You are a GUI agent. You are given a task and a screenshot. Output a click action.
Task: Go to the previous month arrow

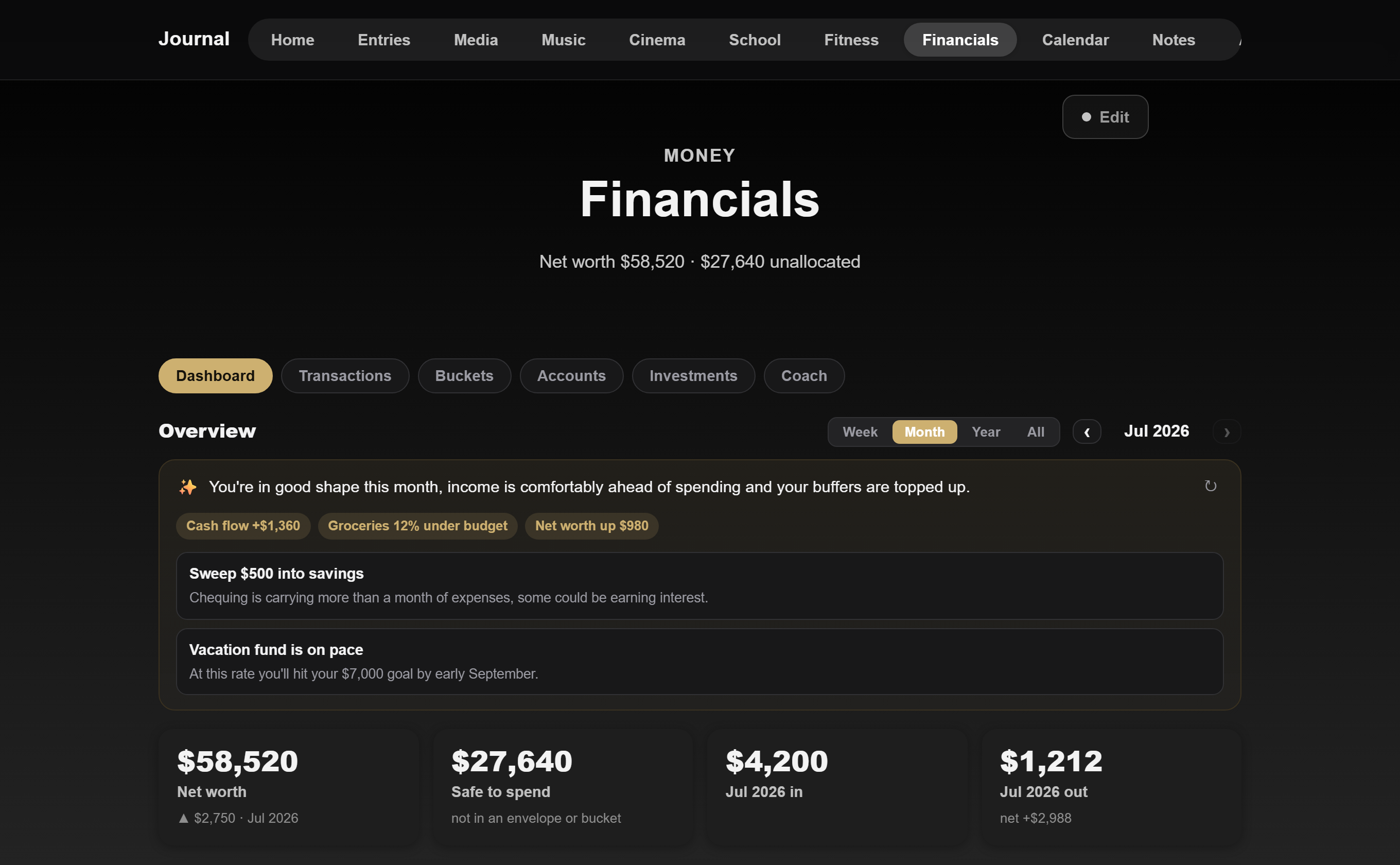point(1087,431)
